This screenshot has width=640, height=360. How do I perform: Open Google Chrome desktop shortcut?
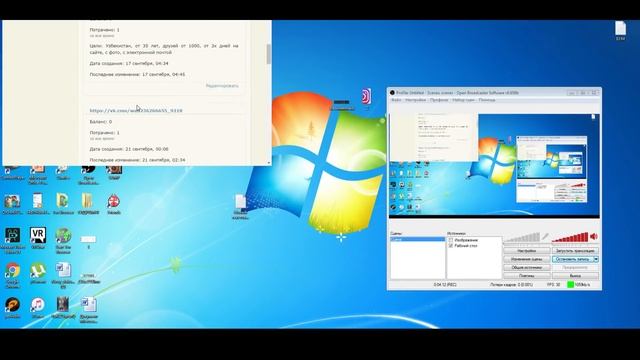13,272
